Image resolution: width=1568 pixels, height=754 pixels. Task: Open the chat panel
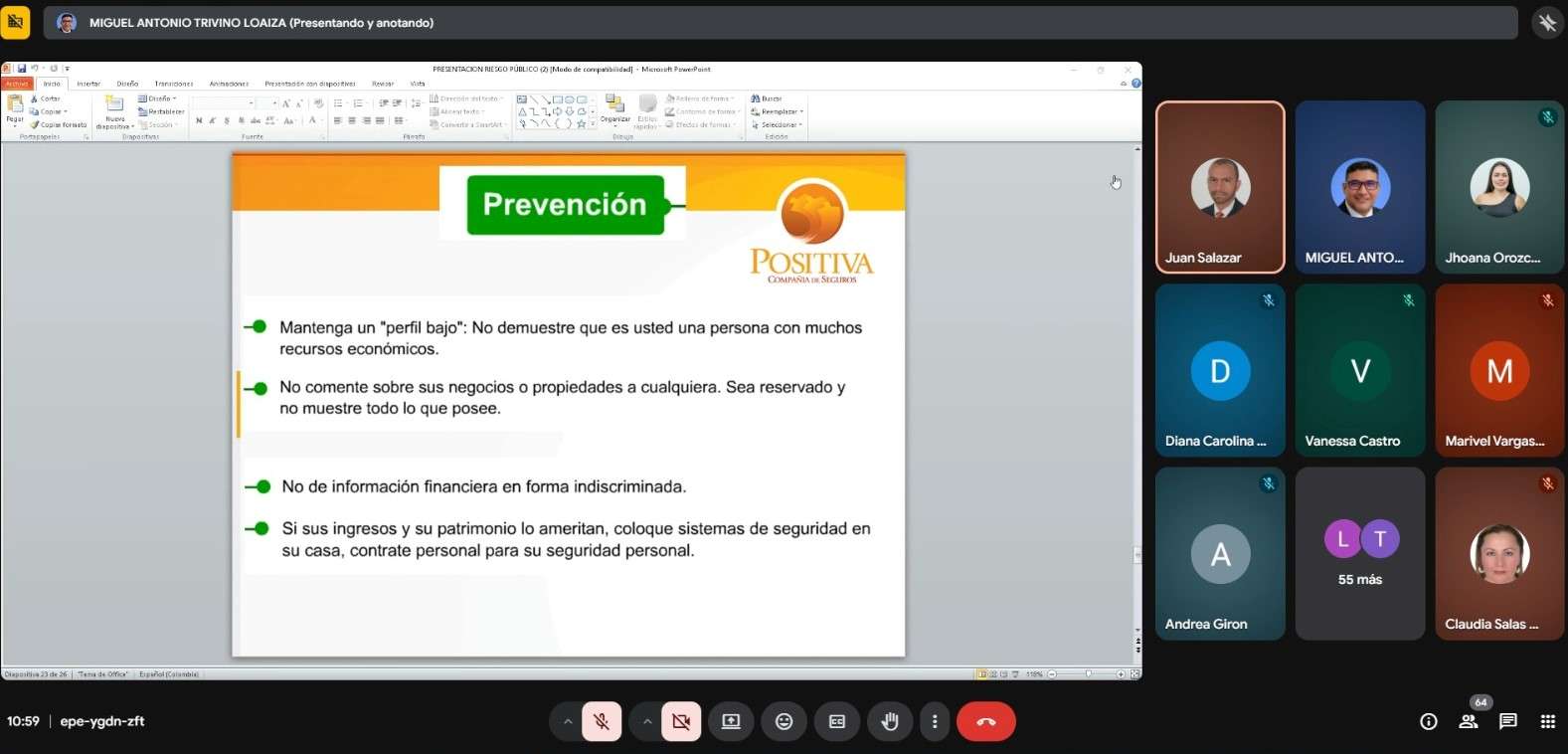(1508, 722)
